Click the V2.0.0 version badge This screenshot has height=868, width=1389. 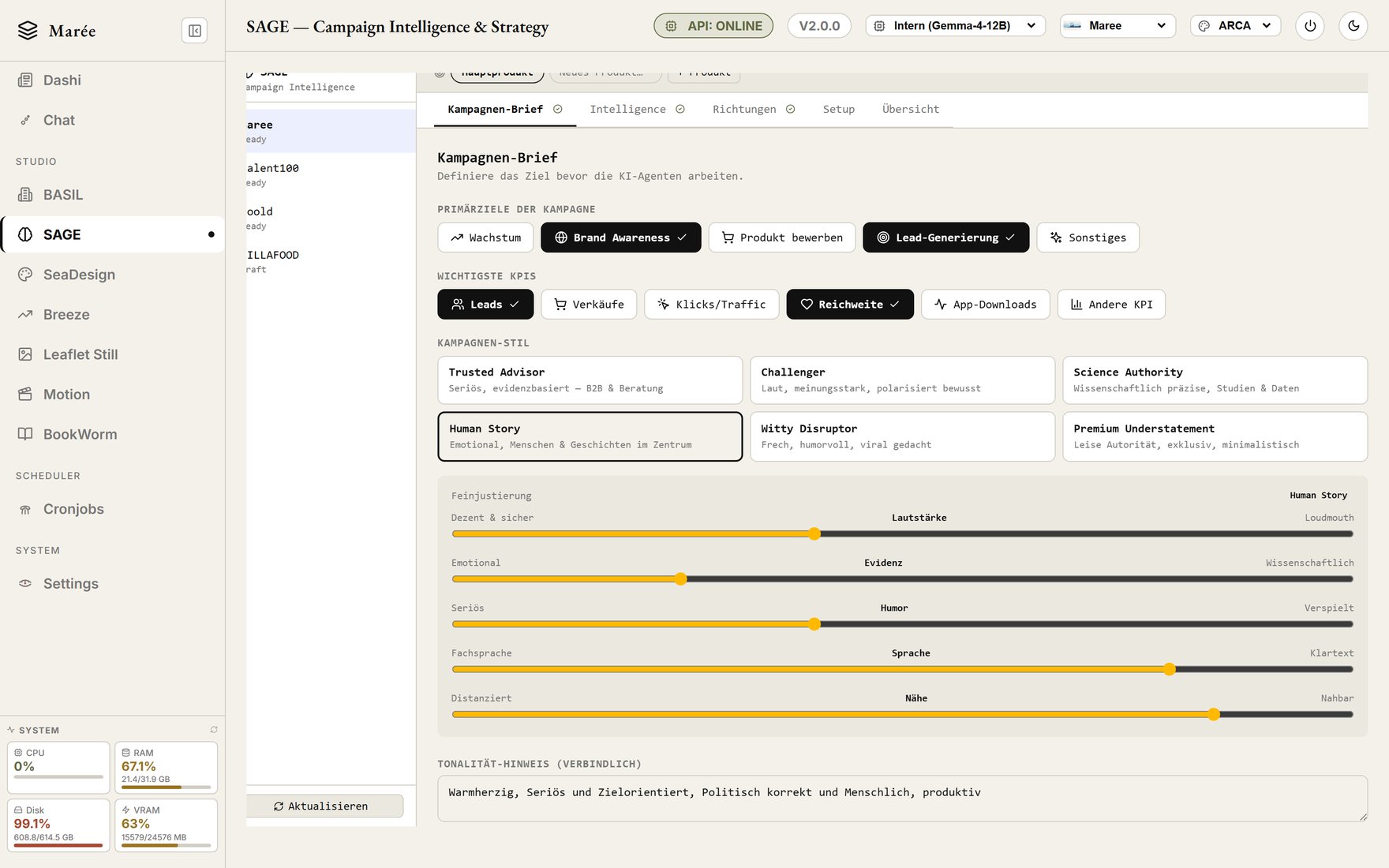[819, 26]
